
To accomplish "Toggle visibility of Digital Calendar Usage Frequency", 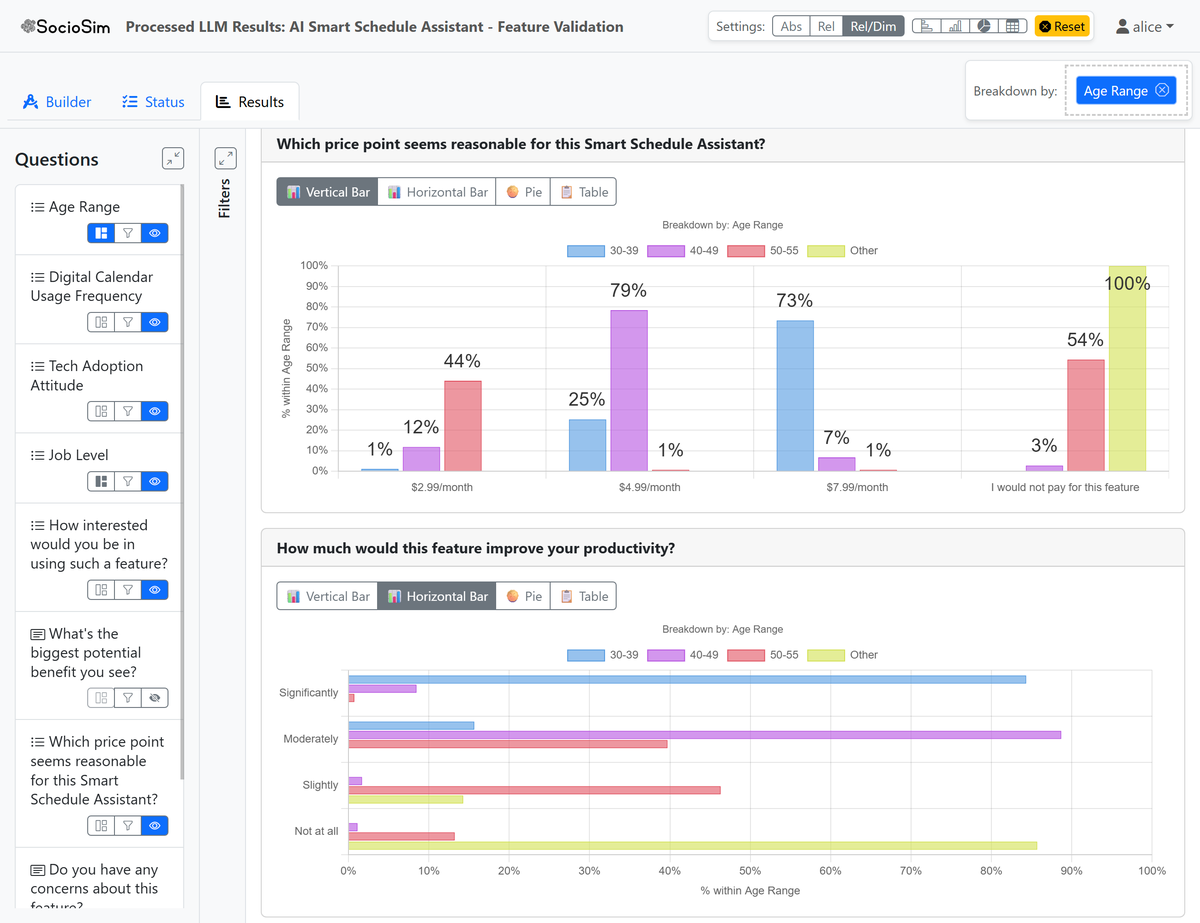I will (x=155, y=322).
